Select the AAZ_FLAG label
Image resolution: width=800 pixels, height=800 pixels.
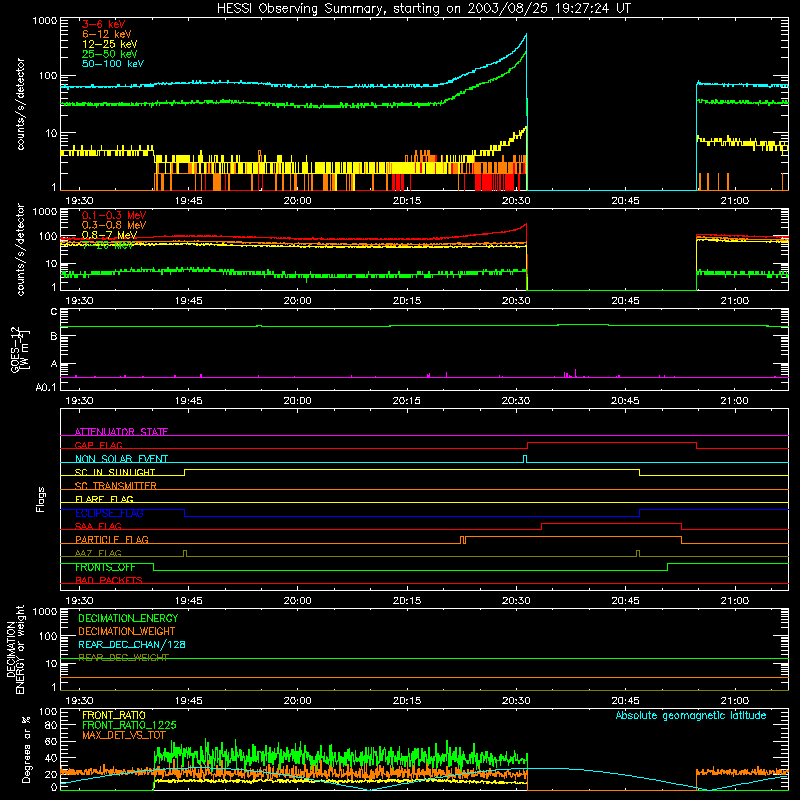(98, 554)
